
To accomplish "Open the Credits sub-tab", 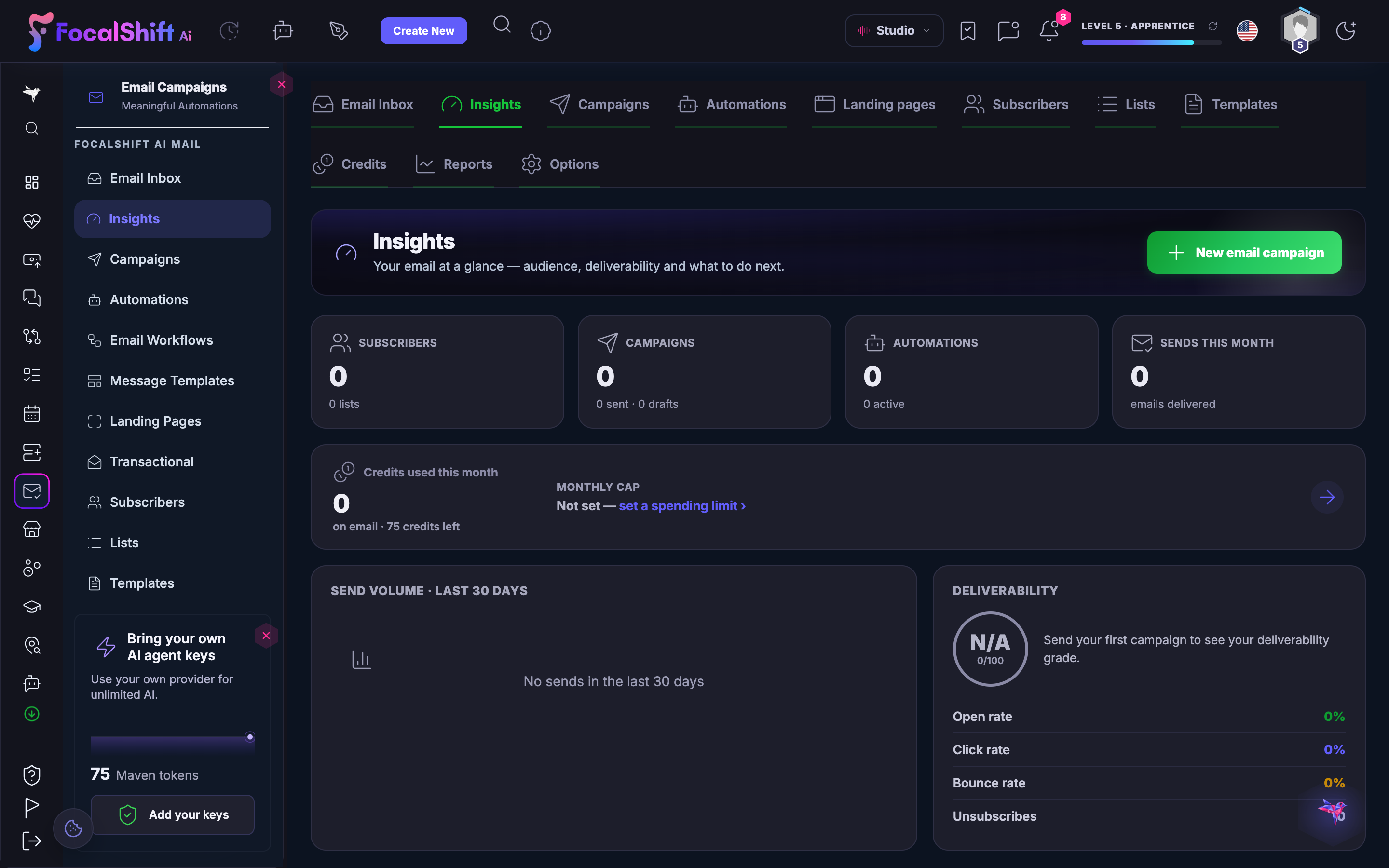I will click(x=349, y=164).
